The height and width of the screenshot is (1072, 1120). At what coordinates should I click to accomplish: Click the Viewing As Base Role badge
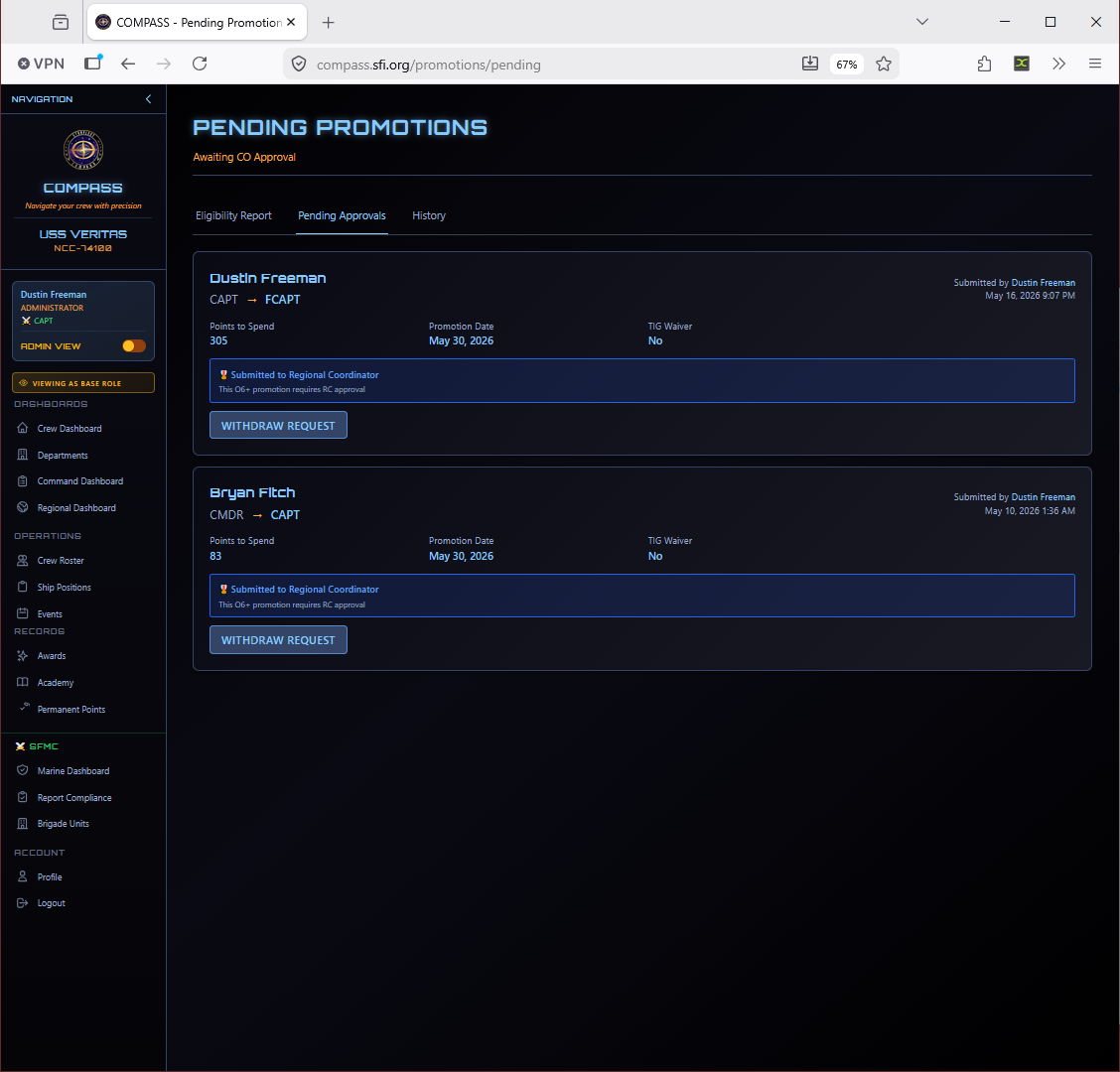tap(83, 383)
